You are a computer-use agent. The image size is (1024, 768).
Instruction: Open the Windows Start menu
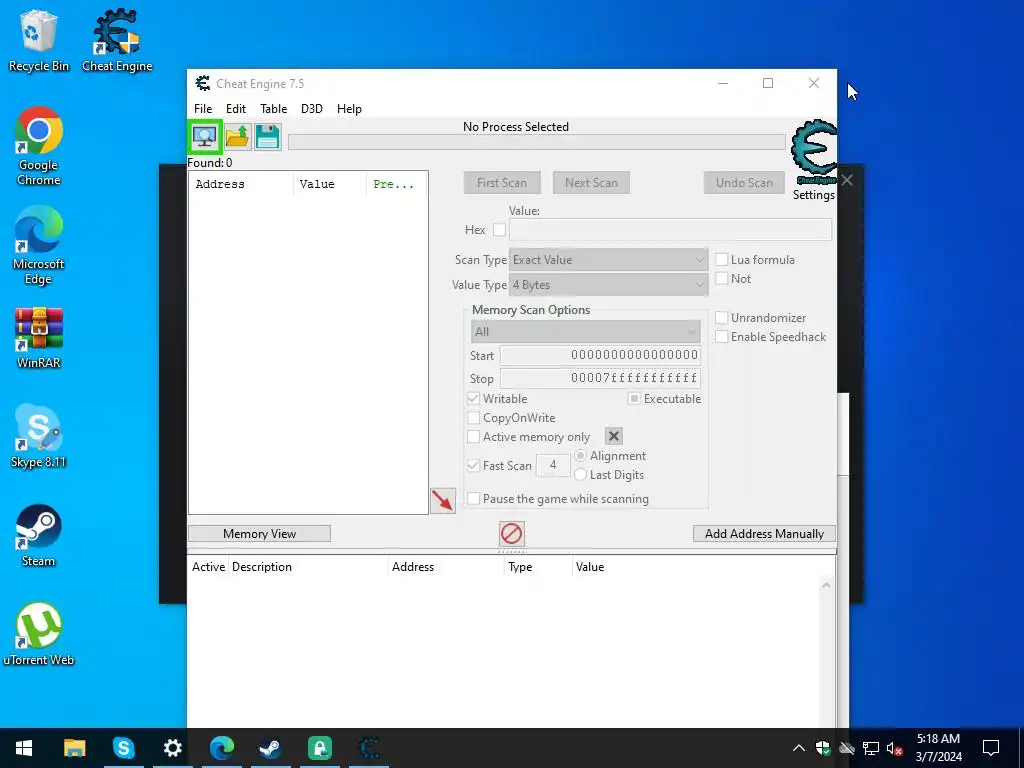click(x=24, y=748)
